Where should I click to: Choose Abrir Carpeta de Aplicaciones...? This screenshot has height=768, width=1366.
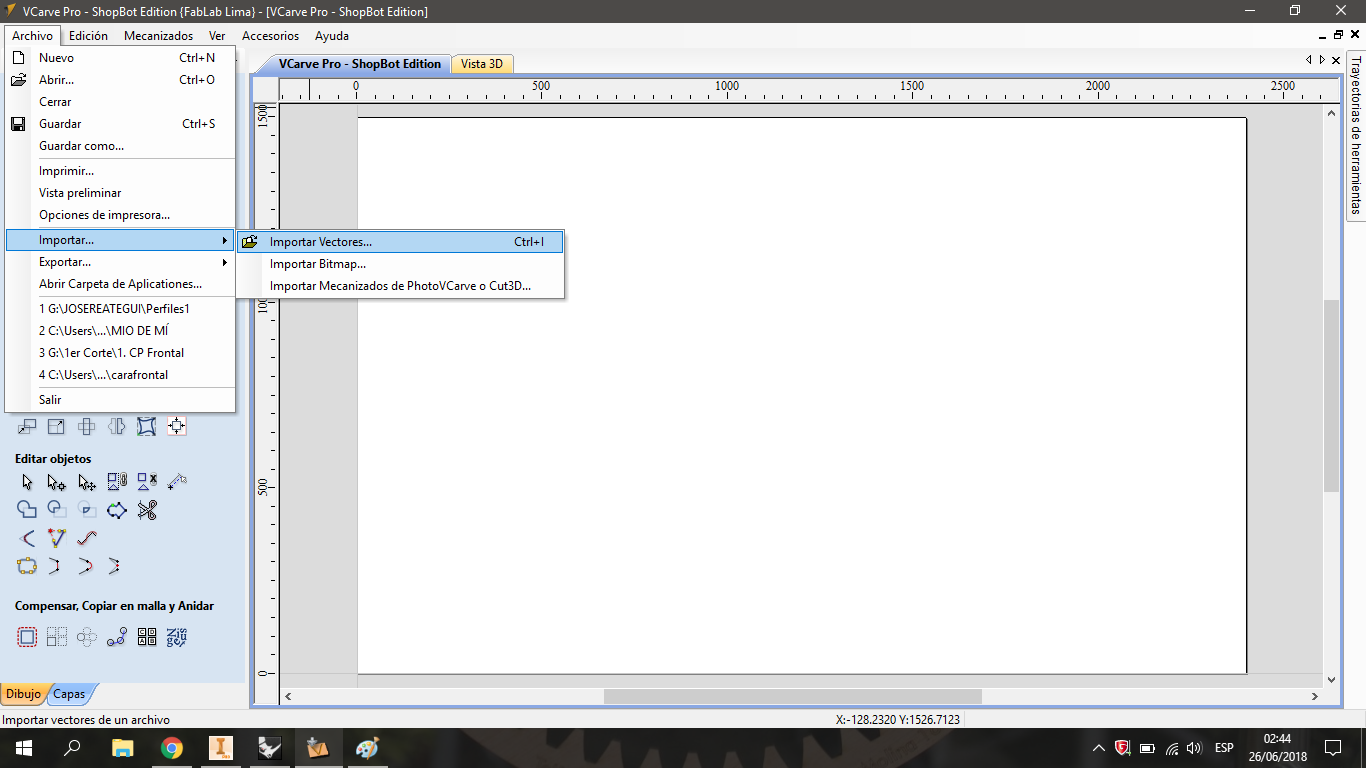[120, 284]
